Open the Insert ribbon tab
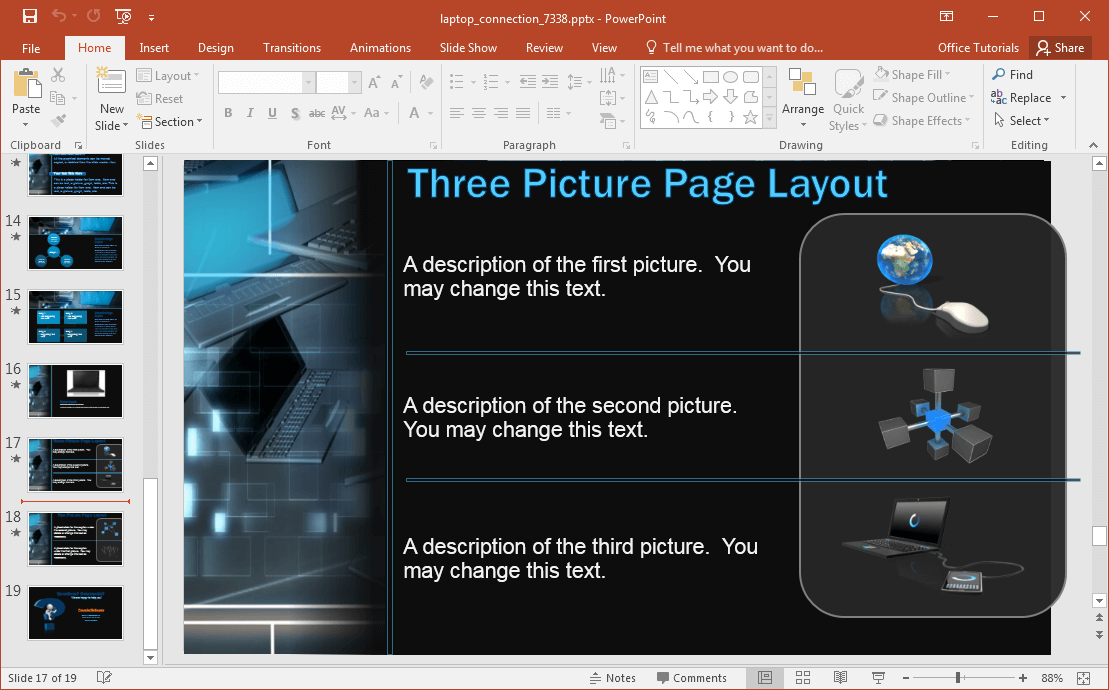Screen dimensions: 1109x690 [x=154, y=48]
